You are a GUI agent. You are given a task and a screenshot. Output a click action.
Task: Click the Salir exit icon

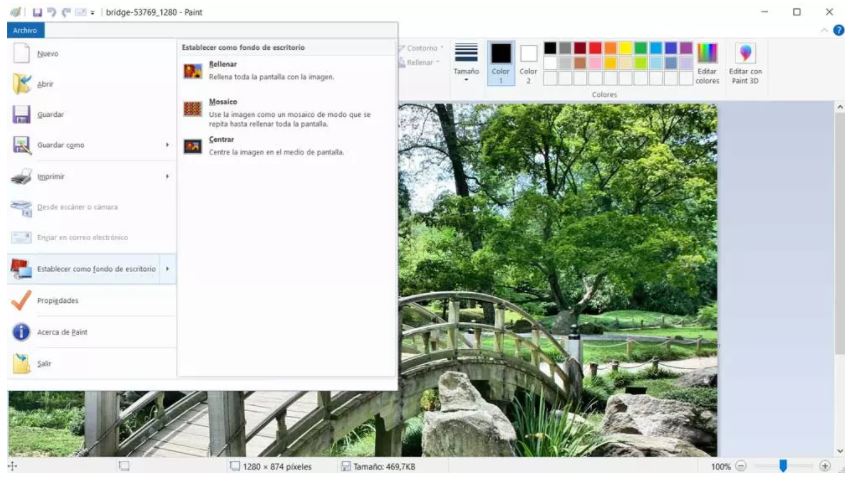(x=21, y=364)
